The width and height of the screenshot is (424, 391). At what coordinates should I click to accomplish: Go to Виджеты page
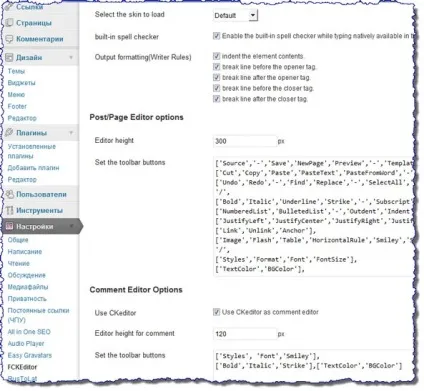[21, 83]
